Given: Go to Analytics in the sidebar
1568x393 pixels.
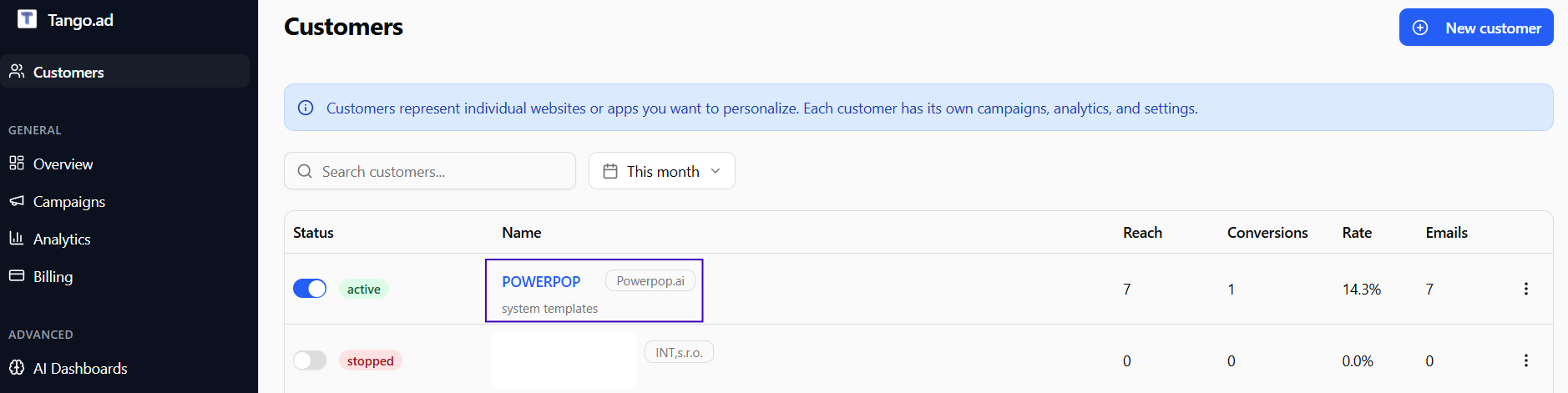Looking at the screenshot, I should [62, 239].
